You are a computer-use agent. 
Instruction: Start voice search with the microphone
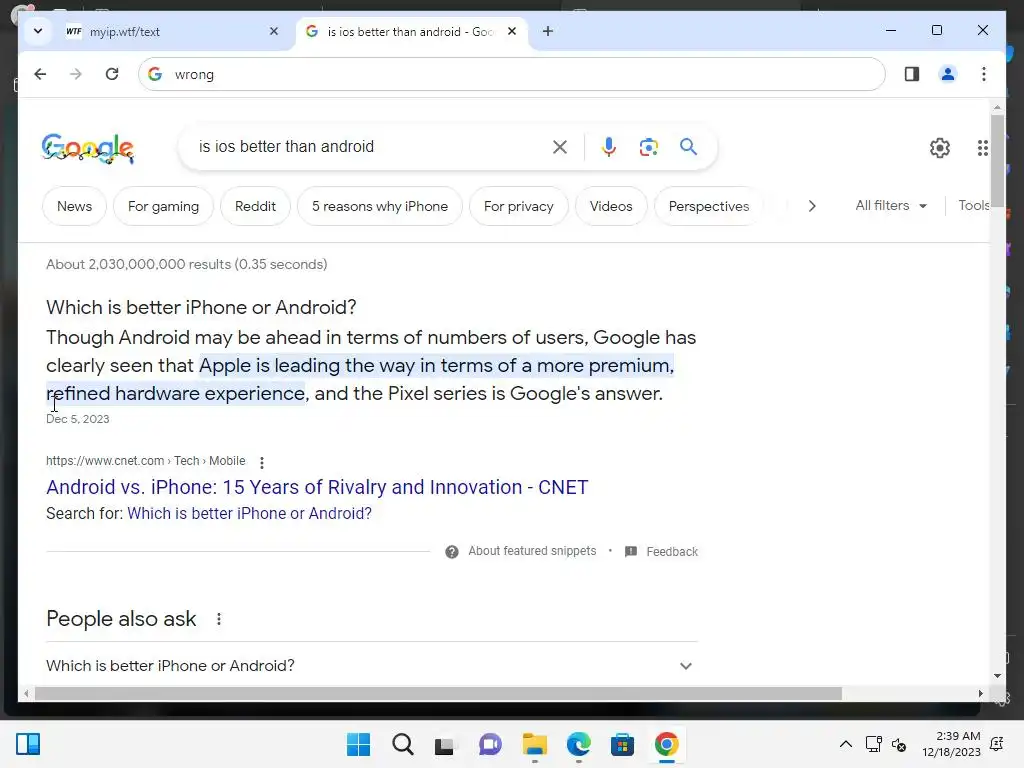pyautogui.click(x=609, y=147)
